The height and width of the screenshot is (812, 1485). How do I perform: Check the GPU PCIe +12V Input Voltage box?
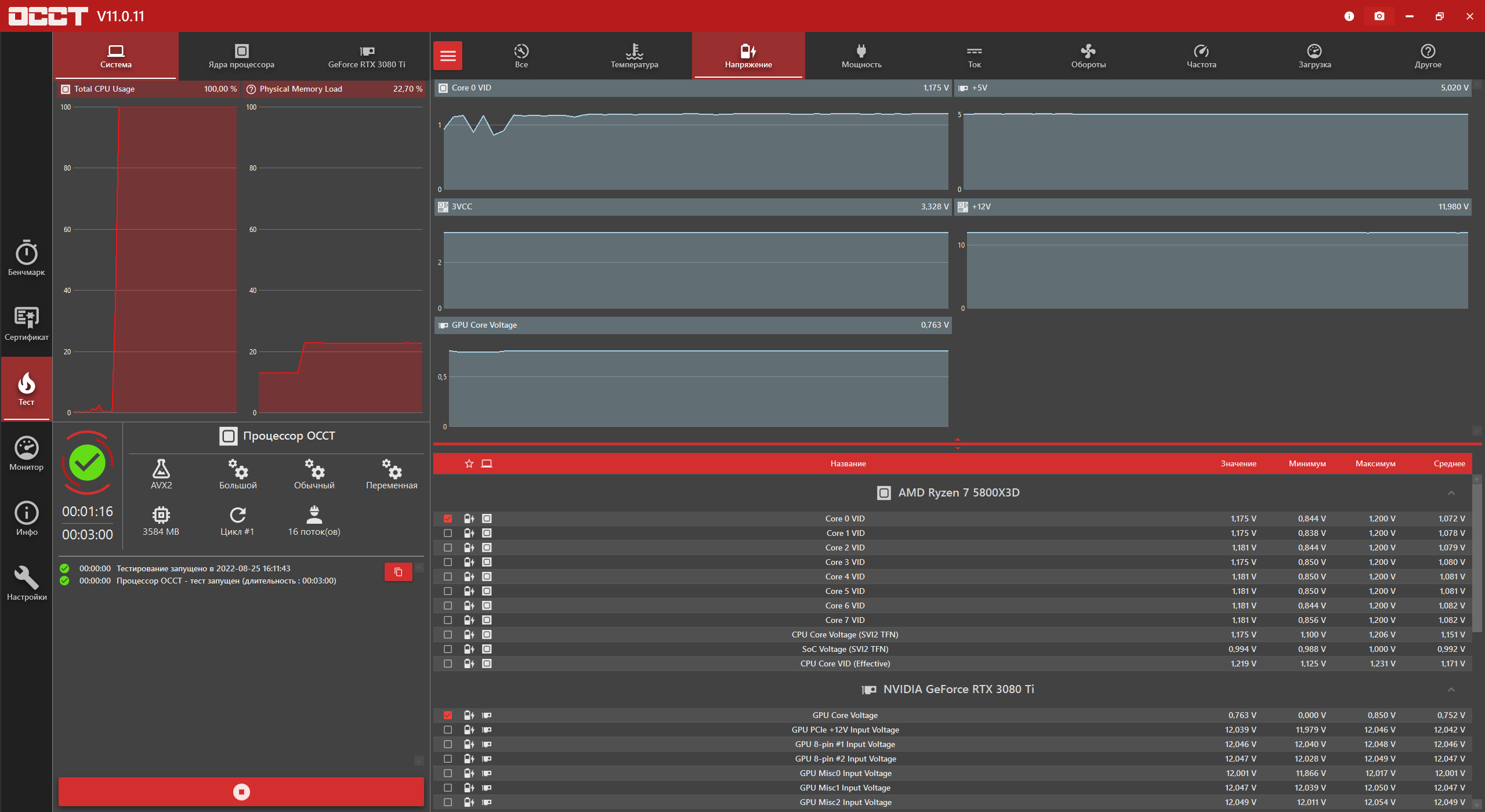[448, 730]
